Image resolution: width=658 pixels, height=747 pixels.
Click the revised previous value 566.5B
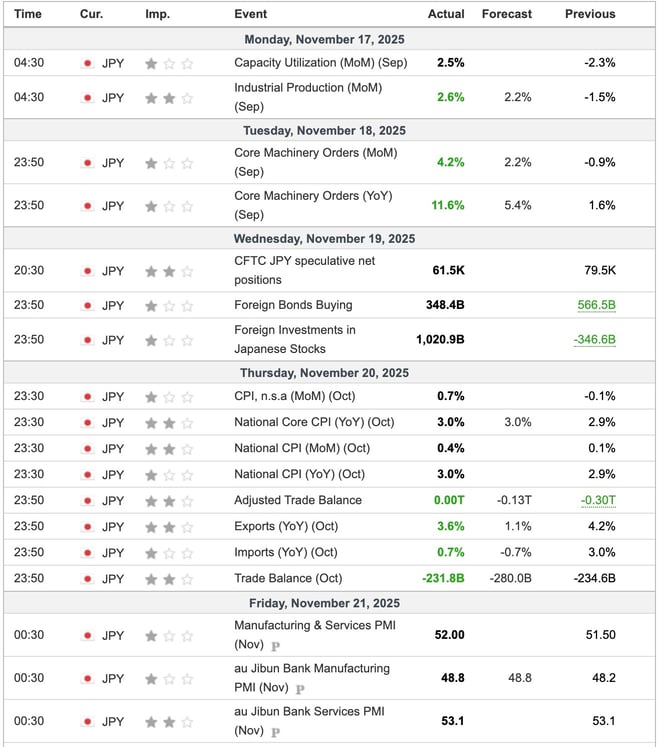coord(596,305)
